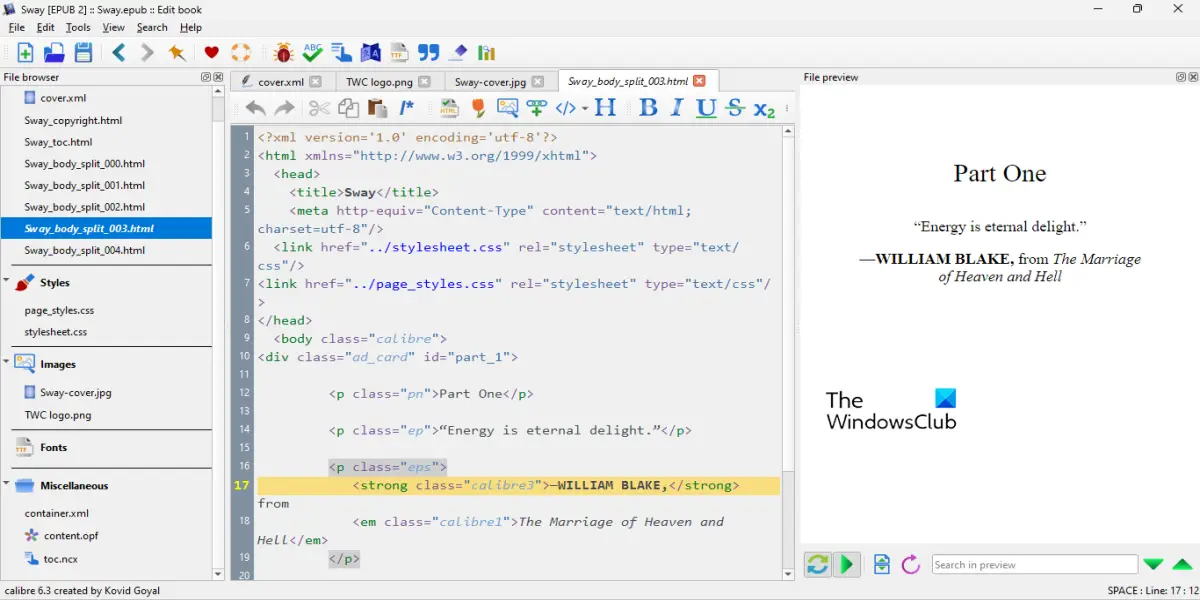Click the back arrow in the main toolbar
1200x600 pixels.
tap(119, 53)
